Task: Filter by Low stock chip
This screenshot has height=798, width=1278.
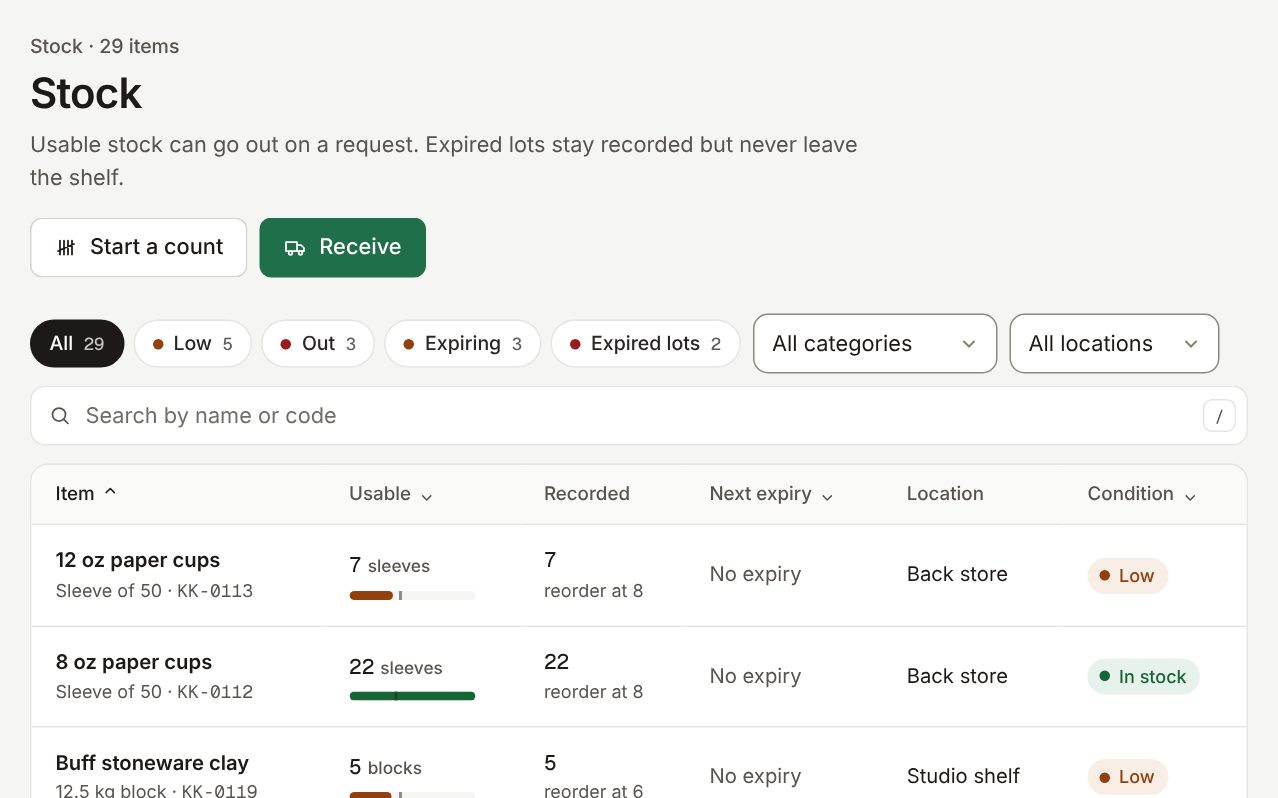Action: click(193, 344)
